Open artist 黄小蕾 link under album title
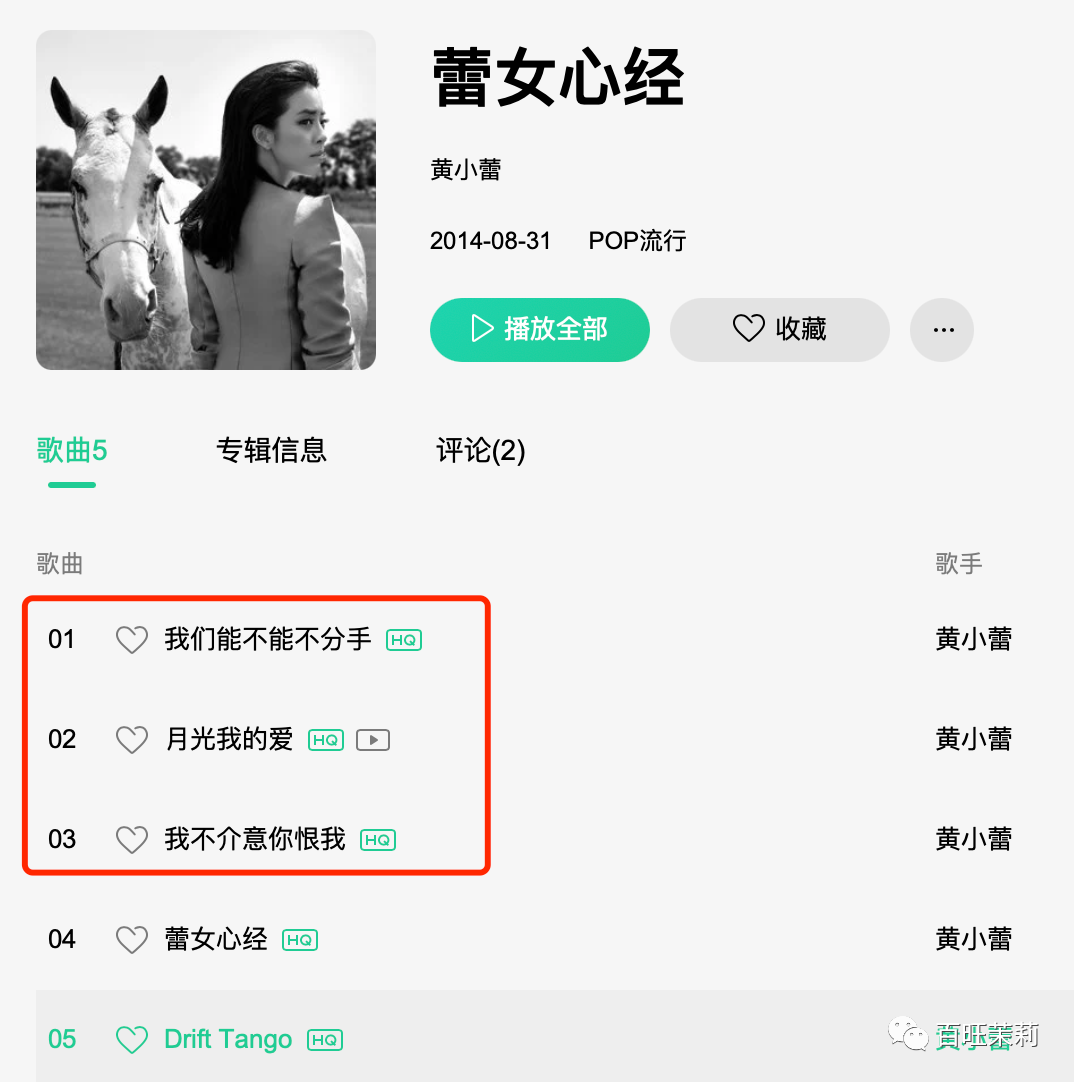The image size is (1074, 1082). coord(465,169)
